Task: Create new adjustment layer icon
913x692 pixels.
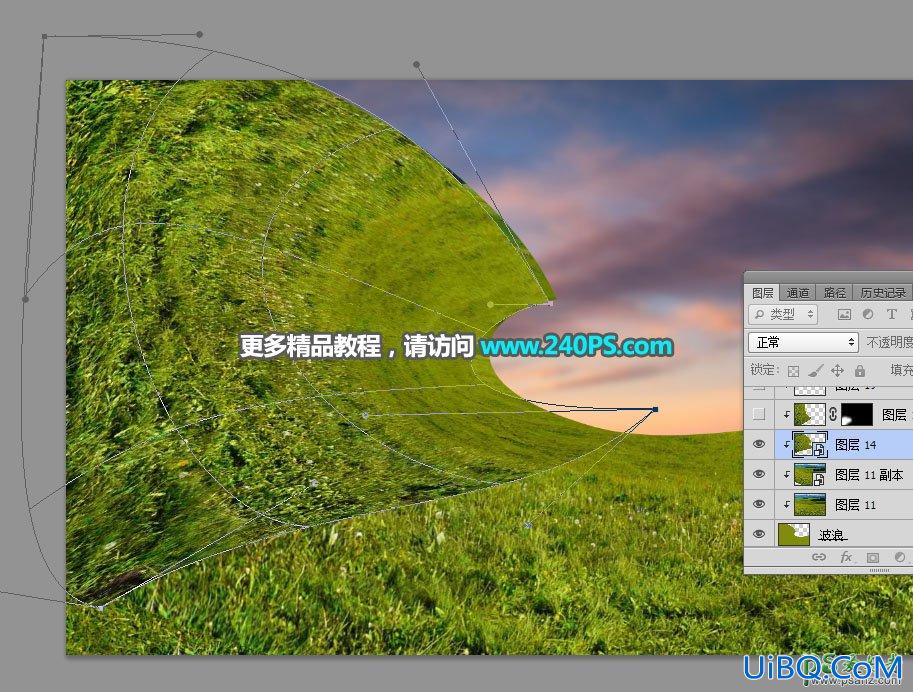Action: click(900, 557)
